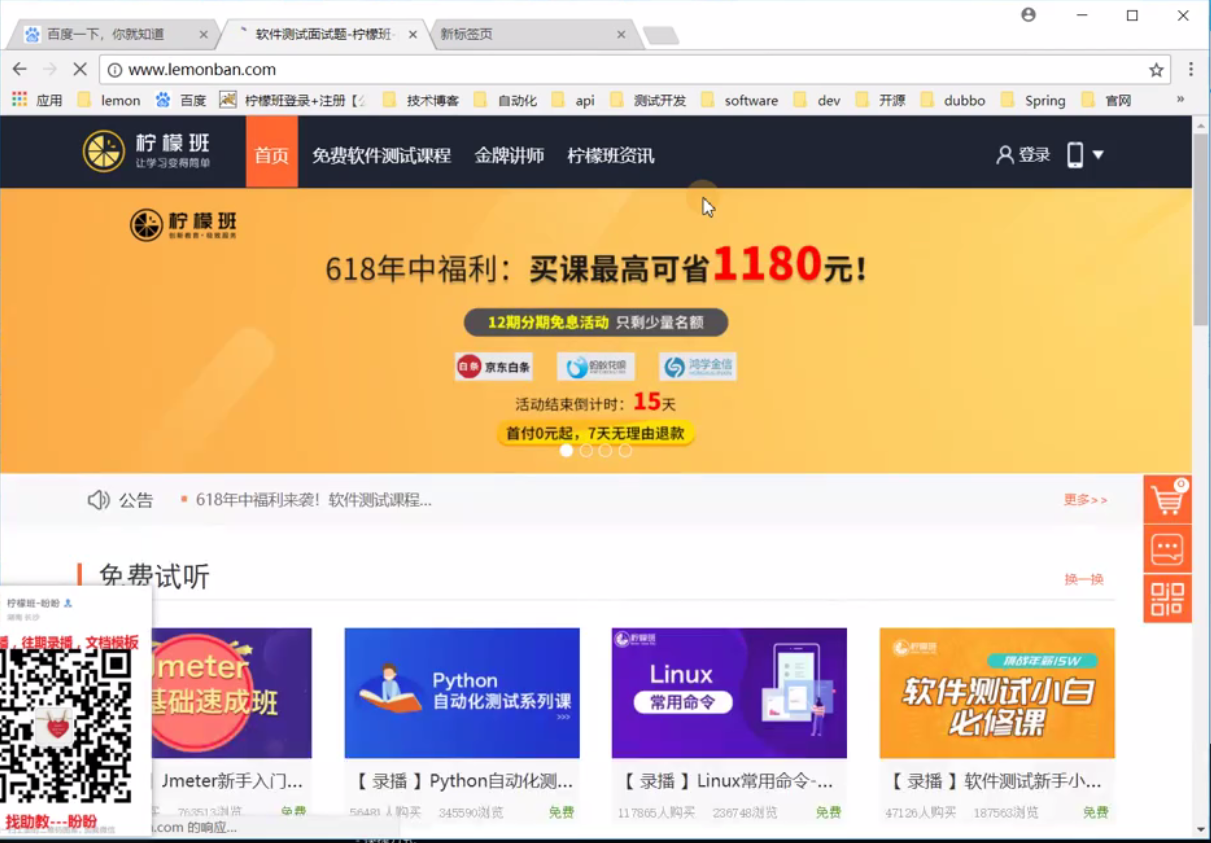Screen dimensions: 1211x843
Task: Open the Chrome profile account icon
Action: coord(1028,15)
